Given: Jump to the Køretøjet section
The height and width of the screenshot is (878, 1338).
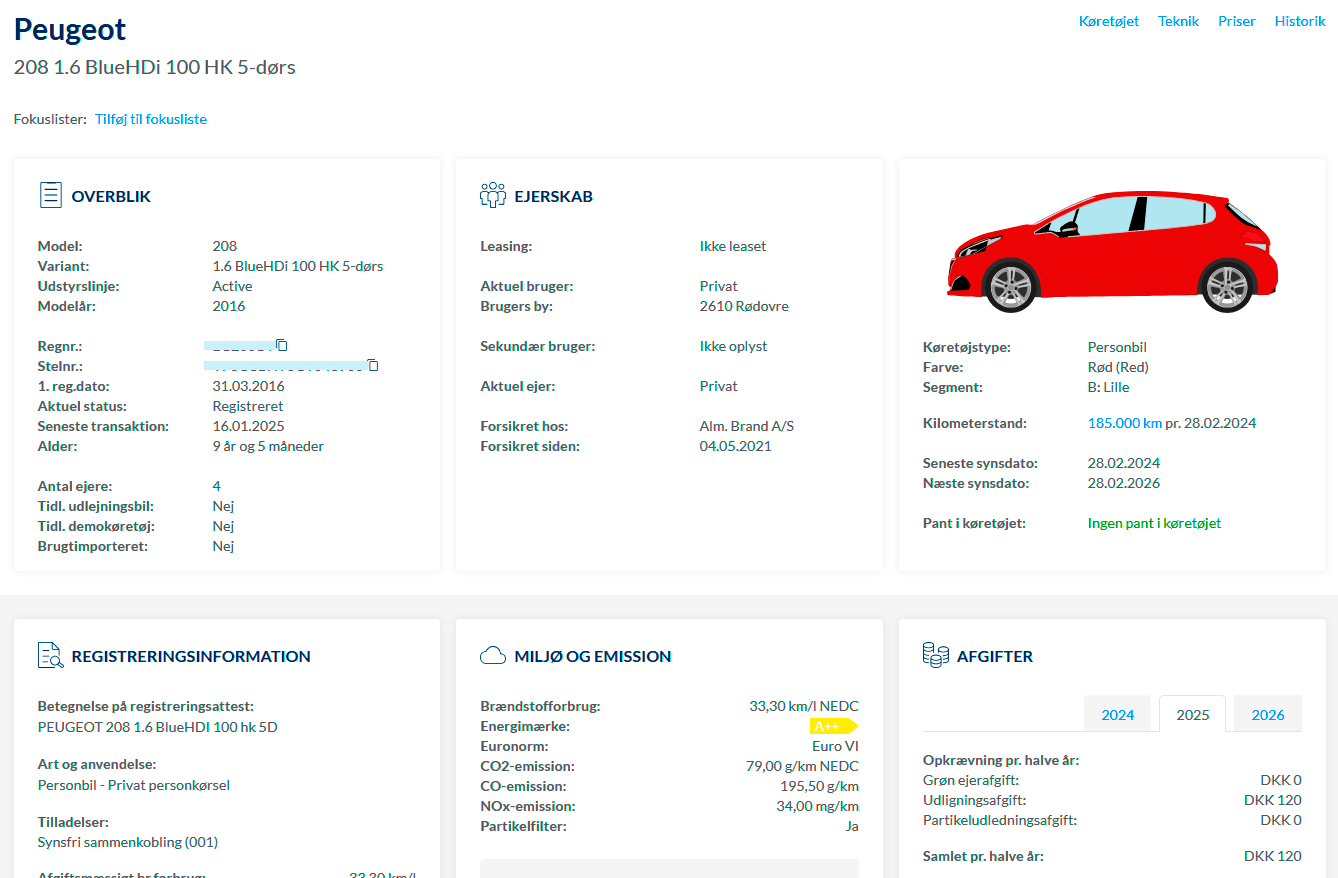Looking at the screenshot, I should click(1108, 21).
